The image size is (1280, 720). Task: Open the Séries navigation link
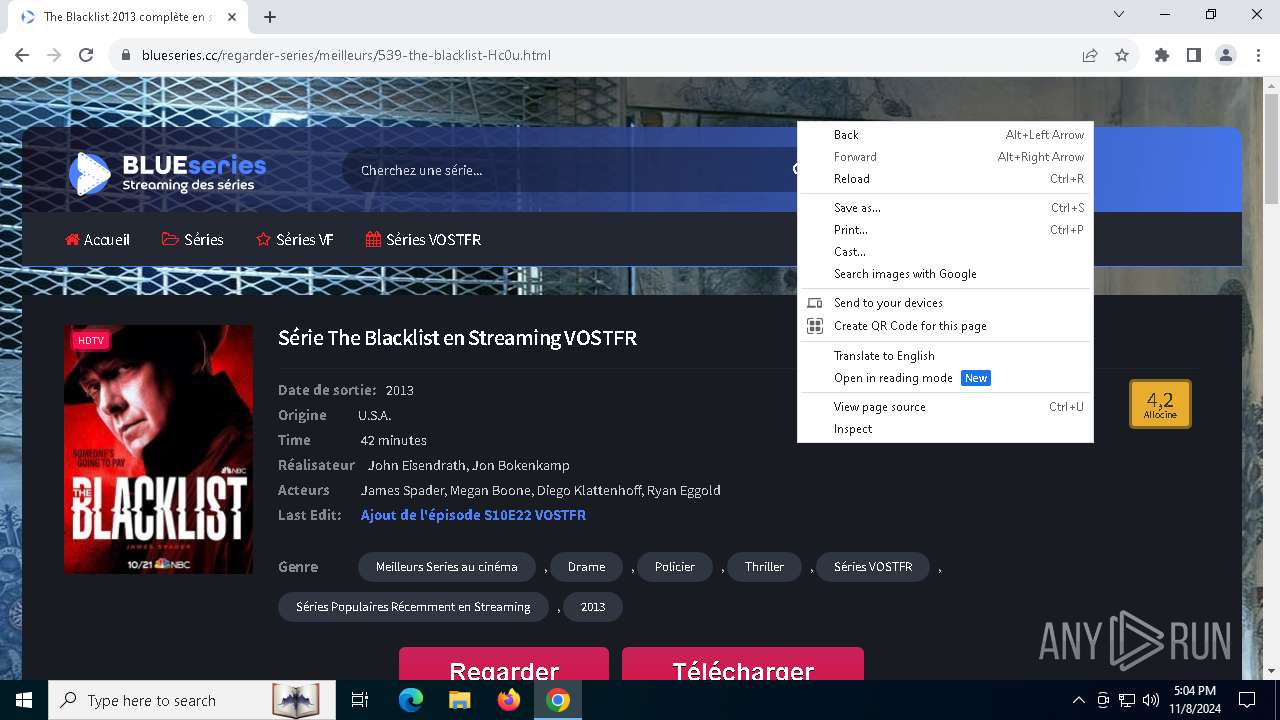point(193,239)
